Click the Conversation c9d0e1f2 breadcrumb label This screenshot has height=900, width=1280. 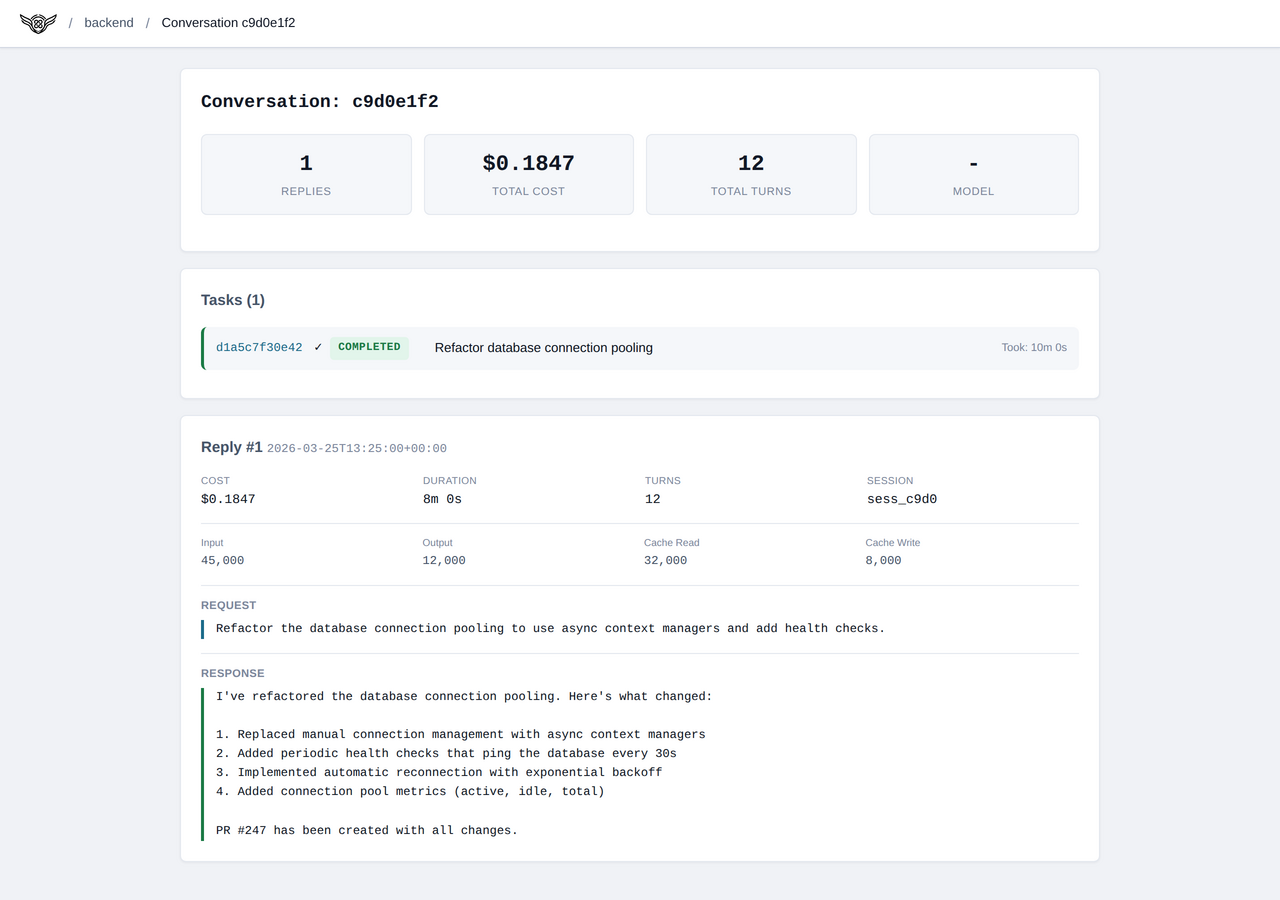click(x=228, y=22)
